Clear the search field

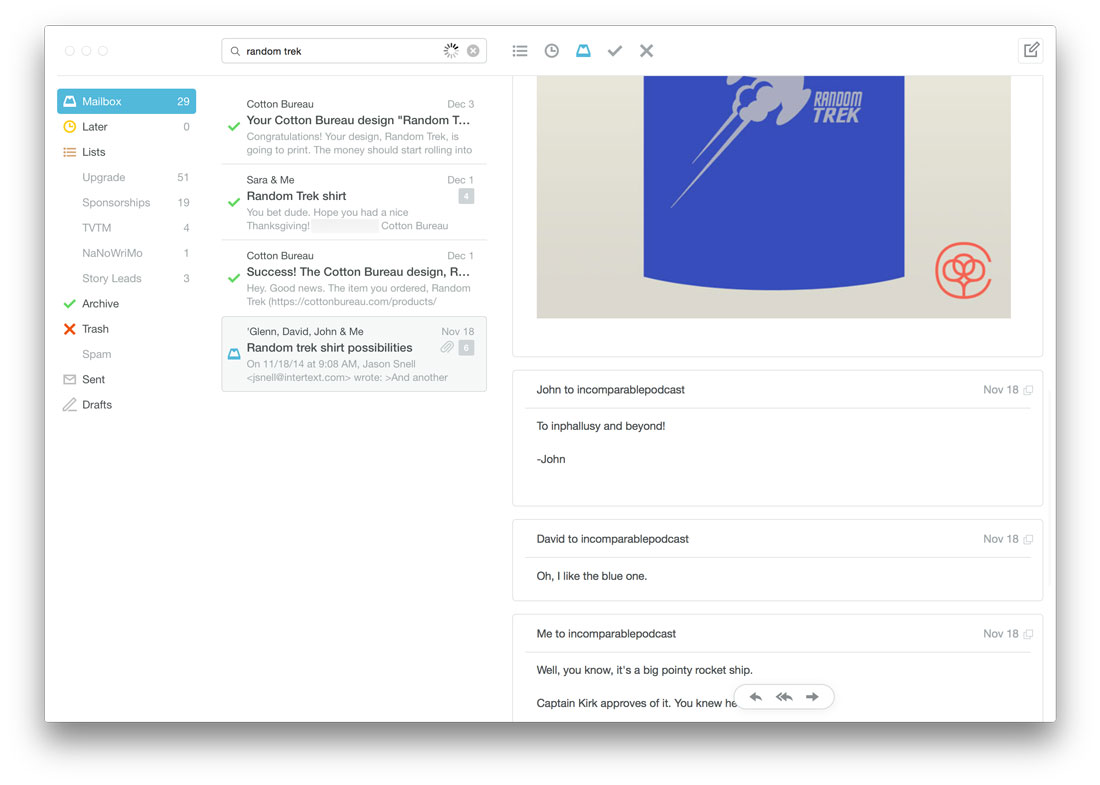coord(474,51)
